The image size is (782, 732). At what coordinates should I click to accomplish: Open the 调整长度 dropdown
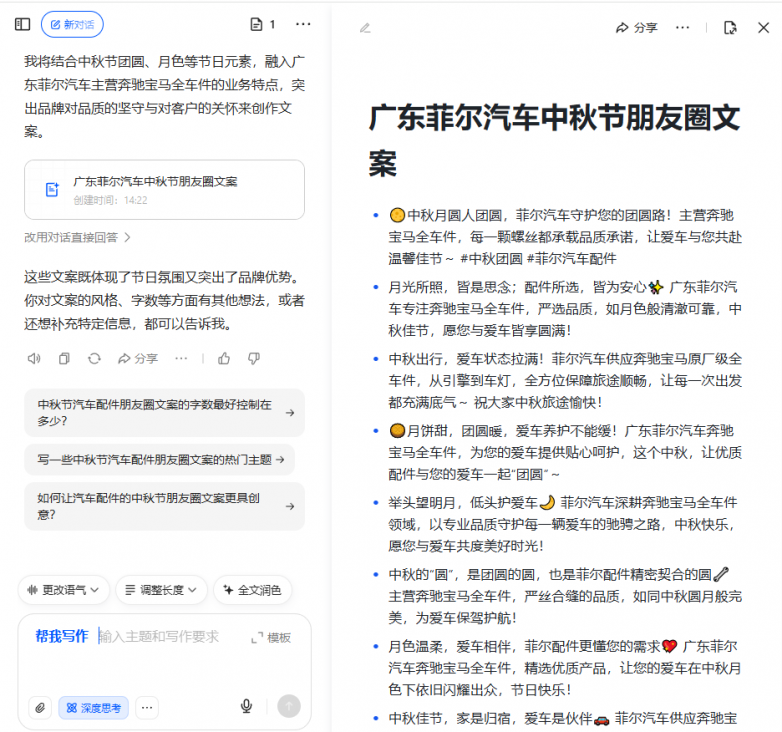(161, 590)
